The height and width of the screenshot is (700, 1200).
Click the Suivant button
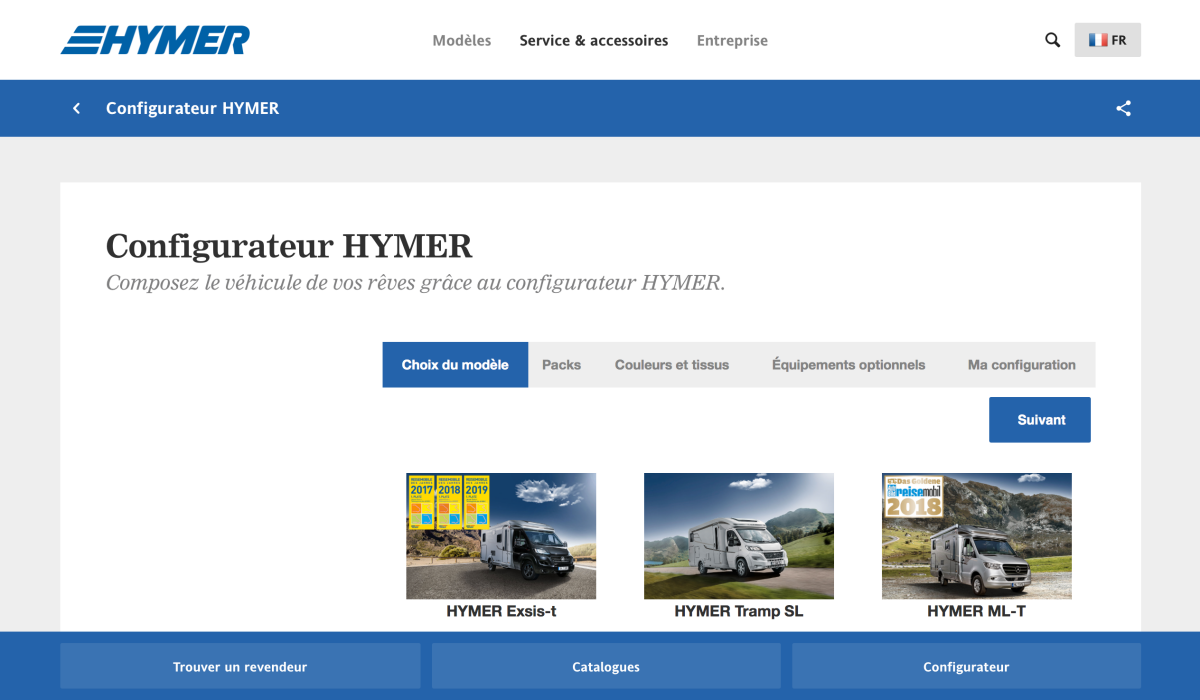tap(1040, 420)
